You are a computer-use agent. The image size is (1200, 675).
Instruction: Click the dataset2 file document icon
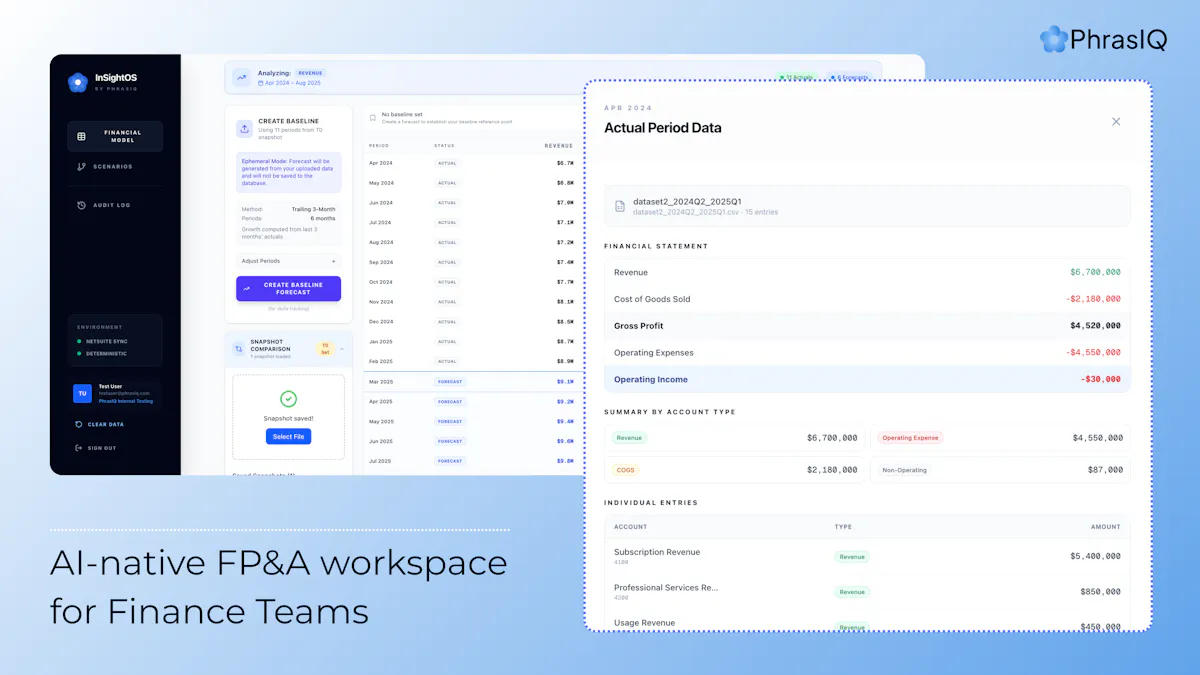point(620,206)
